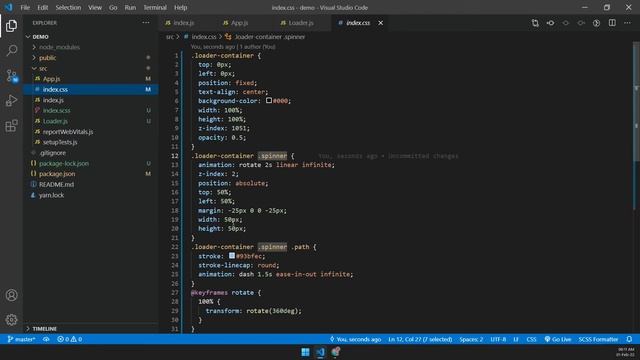This screenshot has width=640, height=360.
Task: Click Ln 12, Col 27 cursor position
Action: (x=420, y=339)
